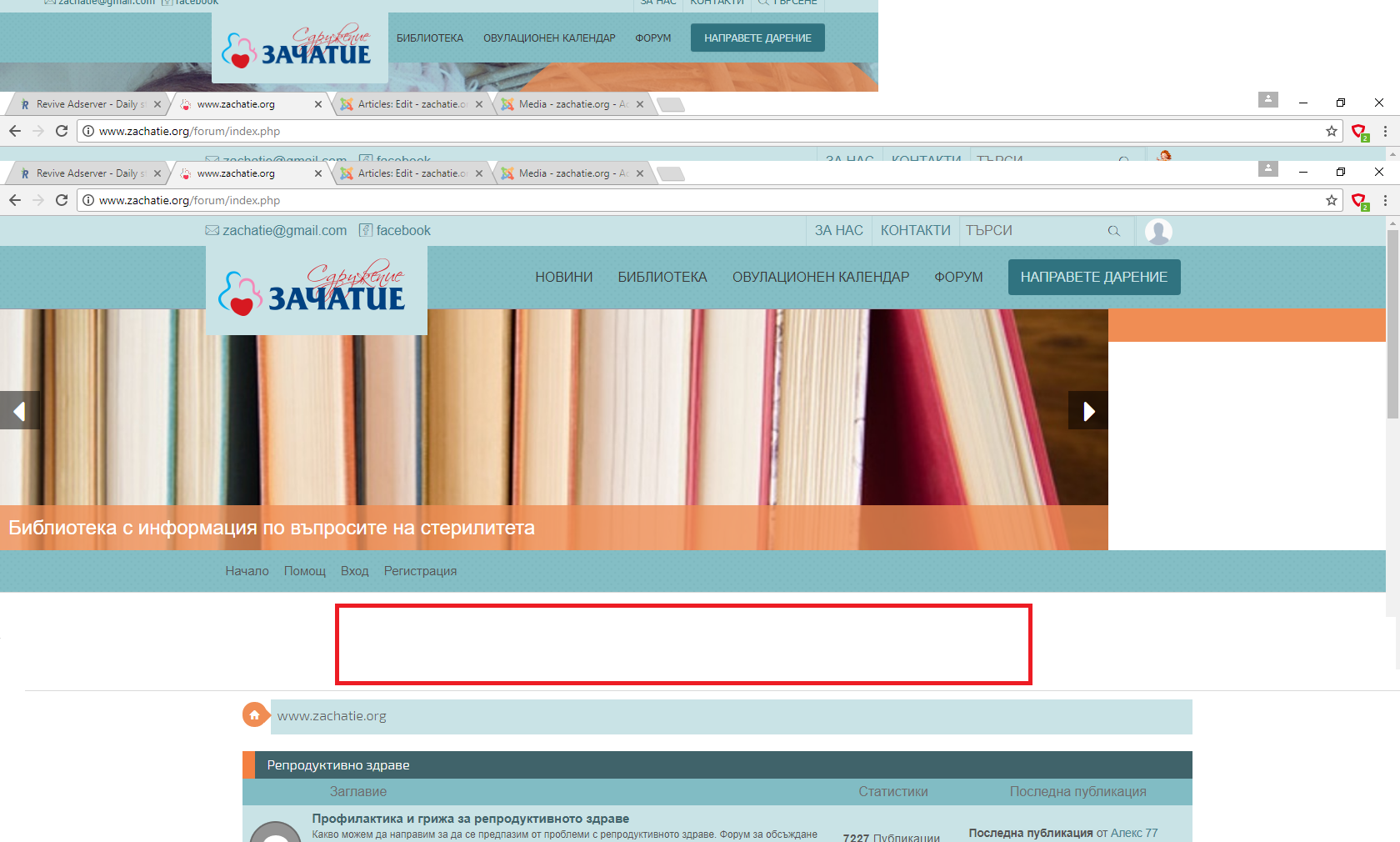This screenshot has width=1400, height=842.
Task: Click the red shield extension icon
Action: [1358, 200]
